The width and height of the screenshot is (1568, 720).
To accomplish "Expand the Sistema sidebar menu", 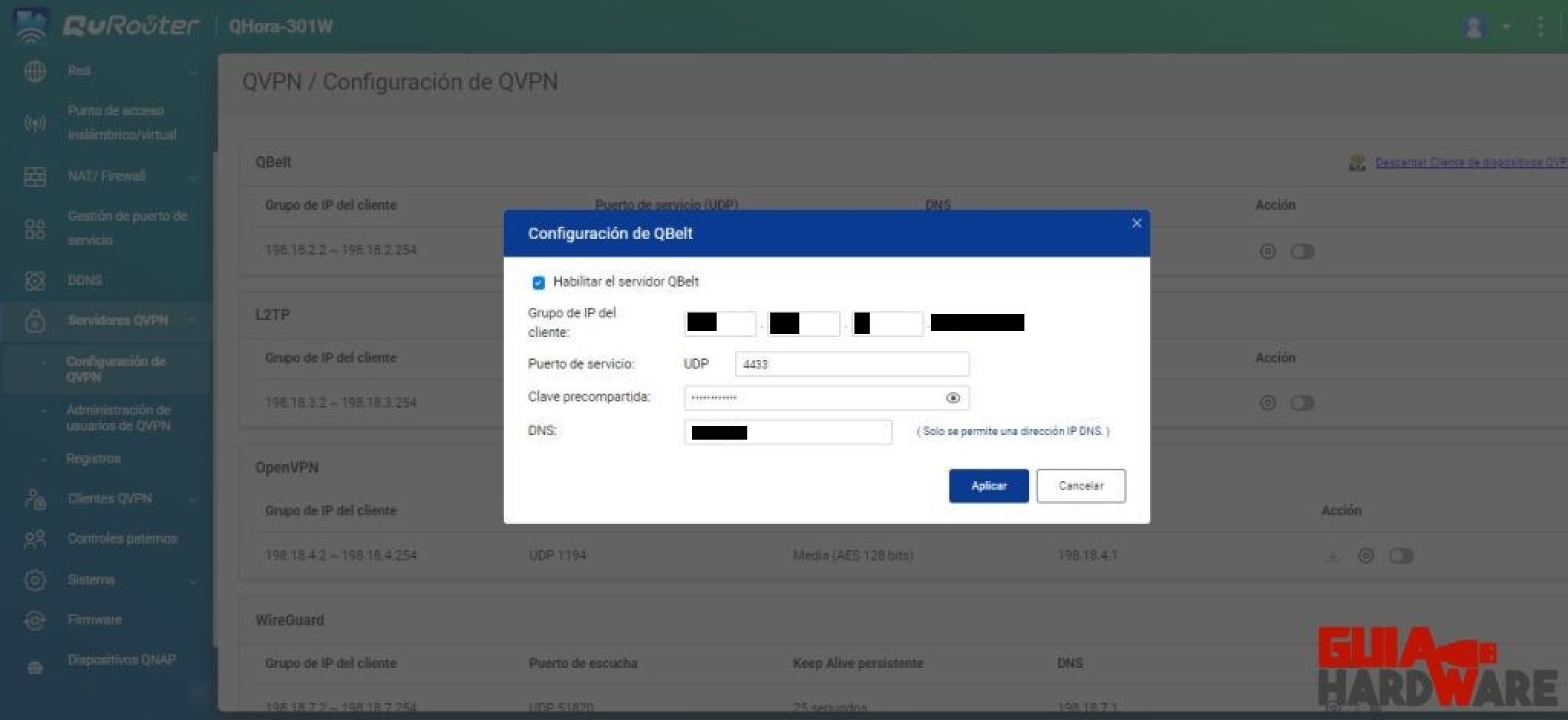I will (x=192, y=580).
